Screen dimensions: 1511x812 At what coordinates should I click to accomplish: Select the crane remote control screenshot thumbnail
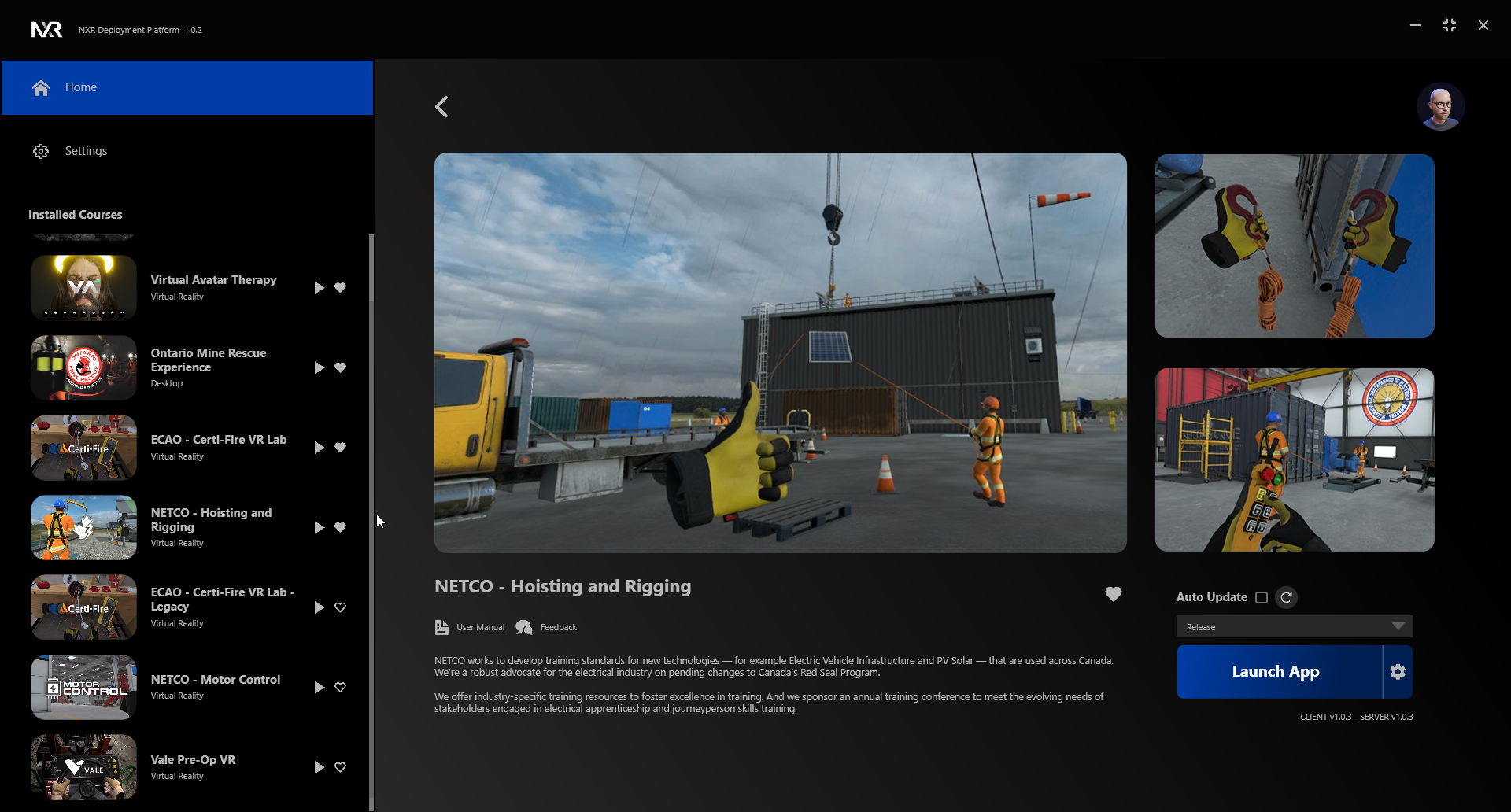tap(1295, 460)
